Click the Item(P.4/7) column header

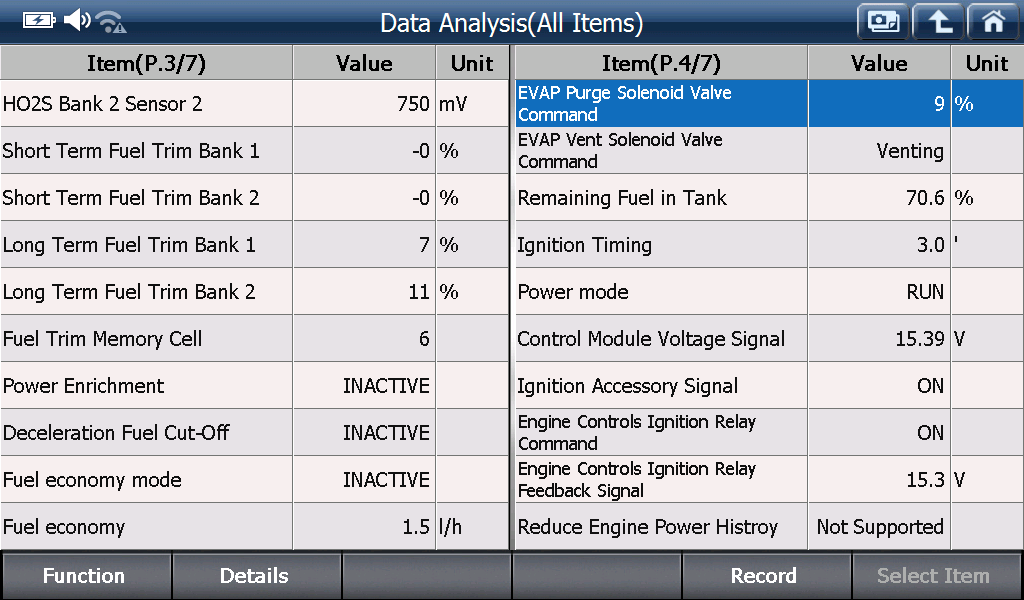pos(661,63)
